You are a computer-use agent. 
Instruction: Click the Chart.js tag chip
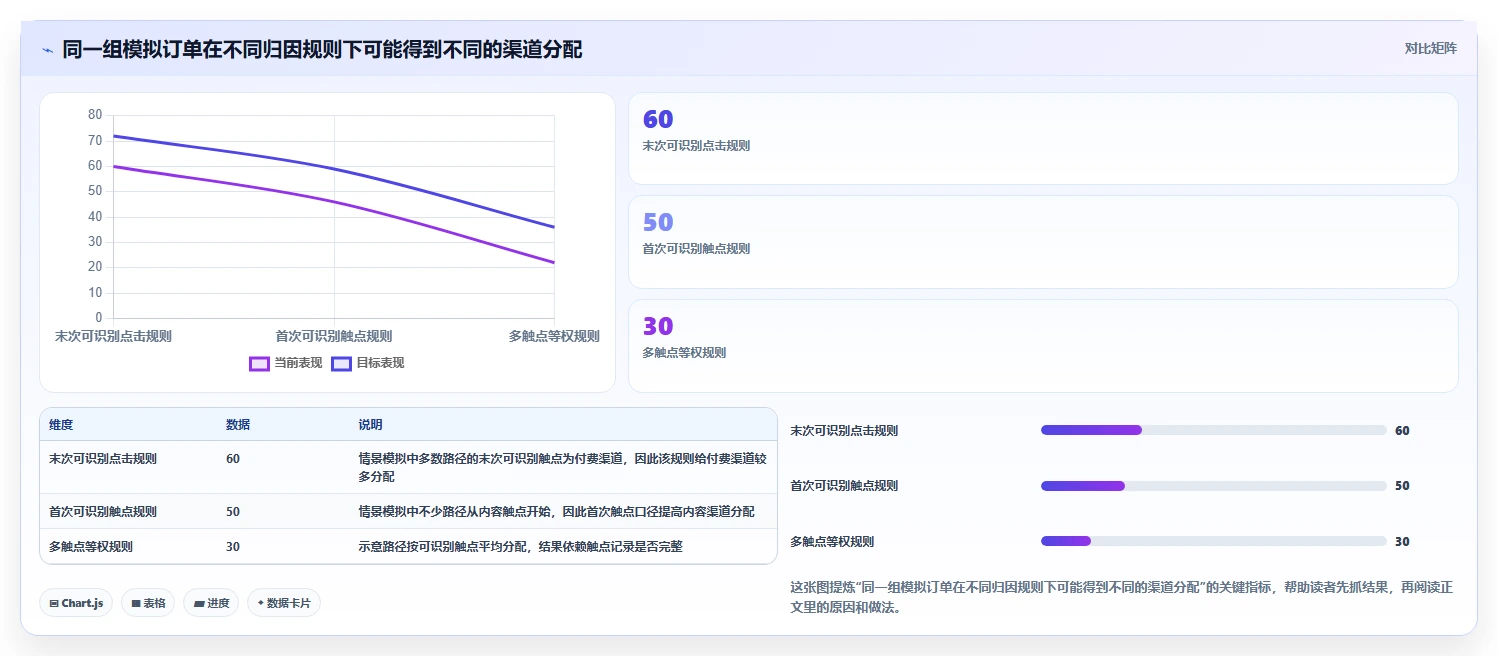click(76, 603)
